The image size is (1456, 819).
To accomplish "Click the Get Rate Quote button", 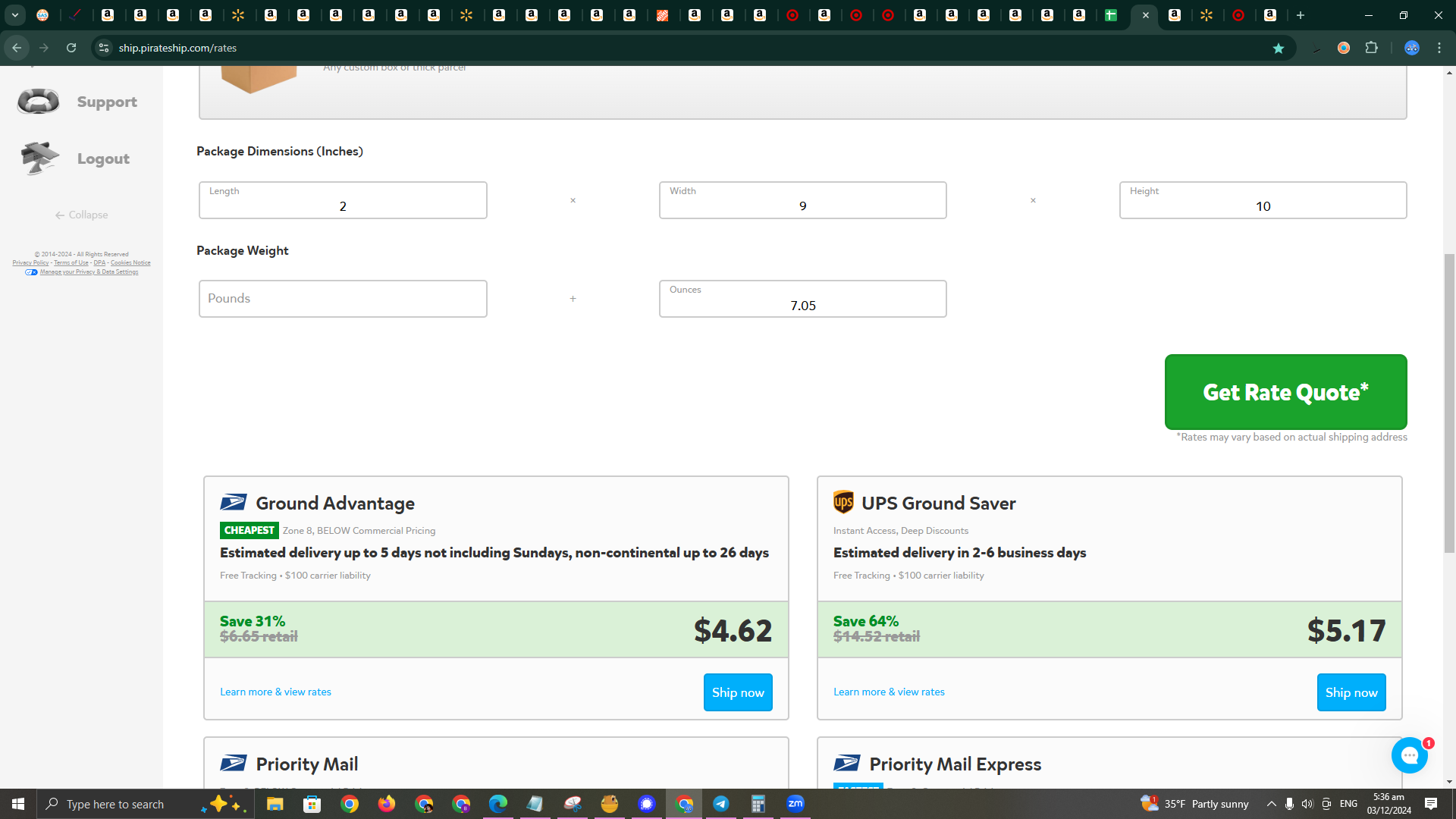I will (x=1285, y=392).
